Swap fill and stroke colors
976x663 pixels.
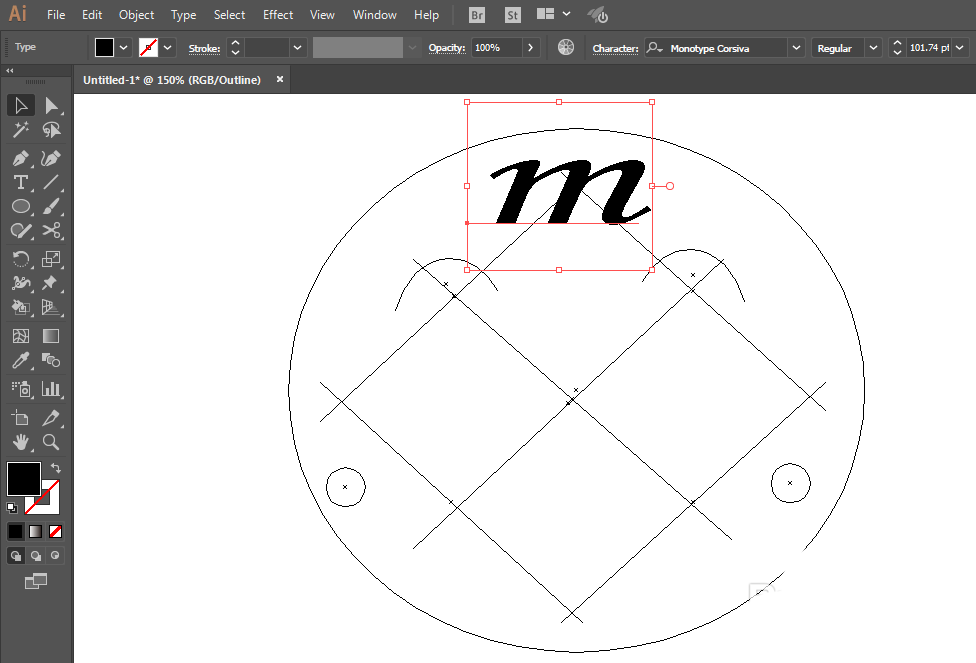tap(55, 468)
